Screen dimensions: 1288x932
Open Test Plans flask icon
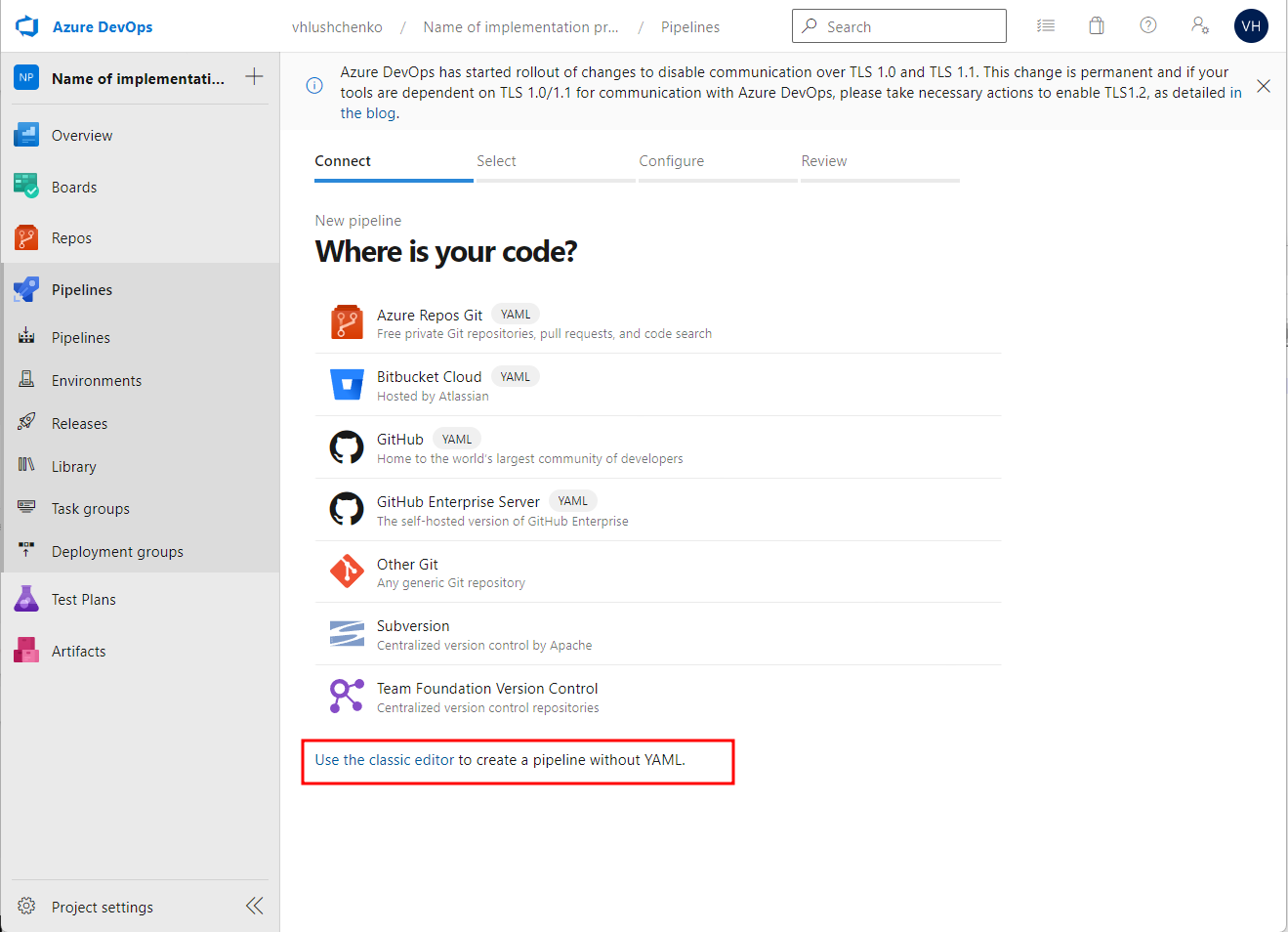point(26,599)
